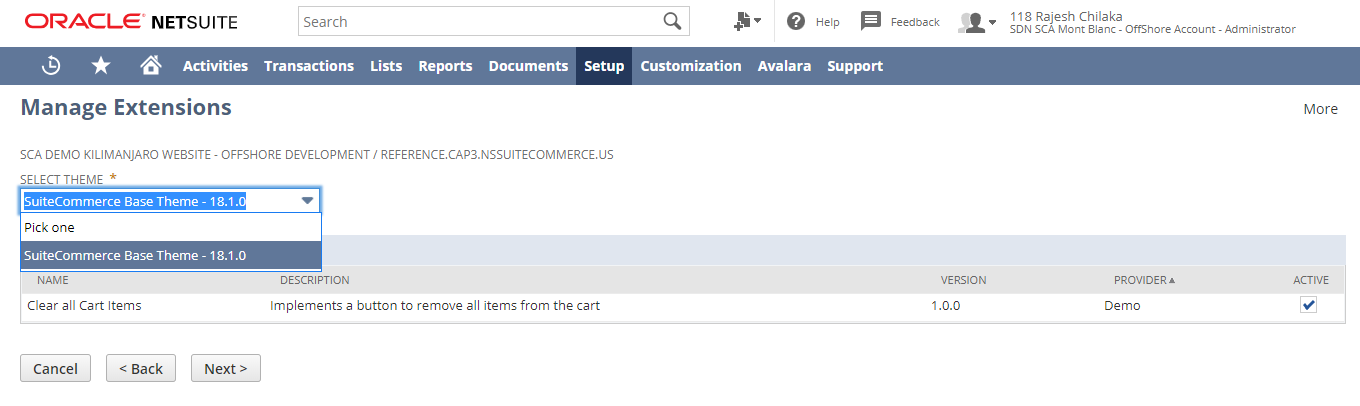Go to Home via house icon
1360x406 pixels.
point(151,66)
